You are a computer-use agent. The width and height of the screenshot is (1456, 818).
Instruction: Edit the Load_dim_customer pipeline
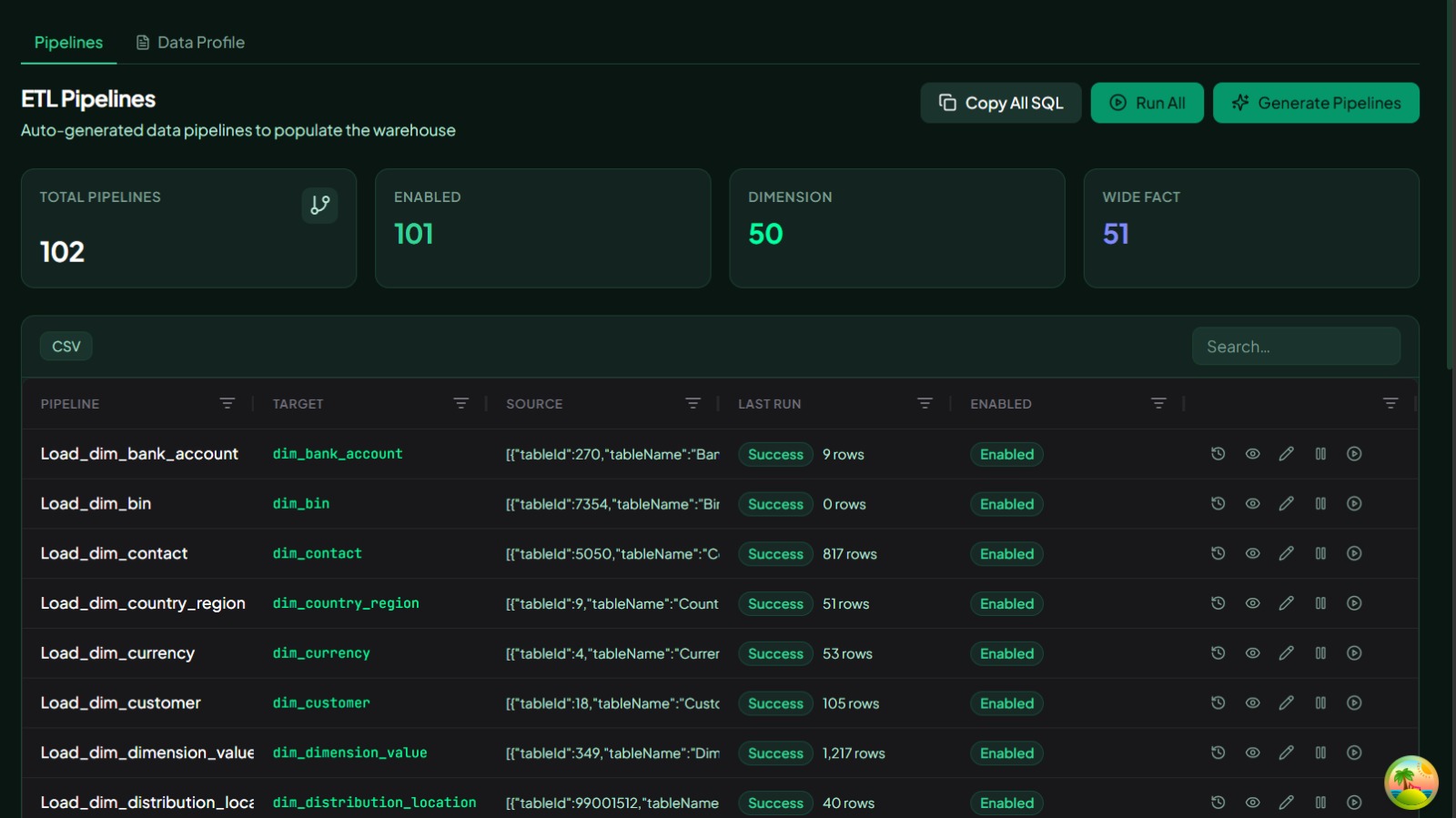tap(1286, 703)
